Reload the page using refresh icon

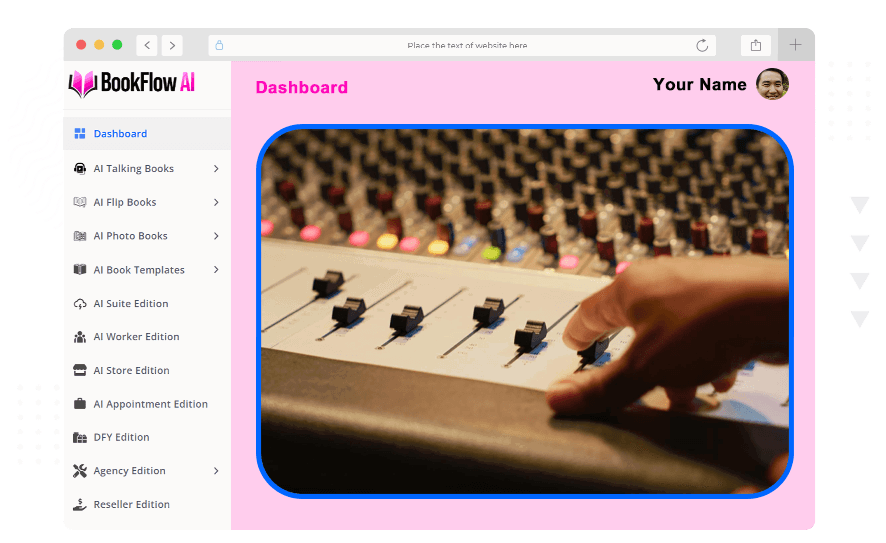point(702,45)
